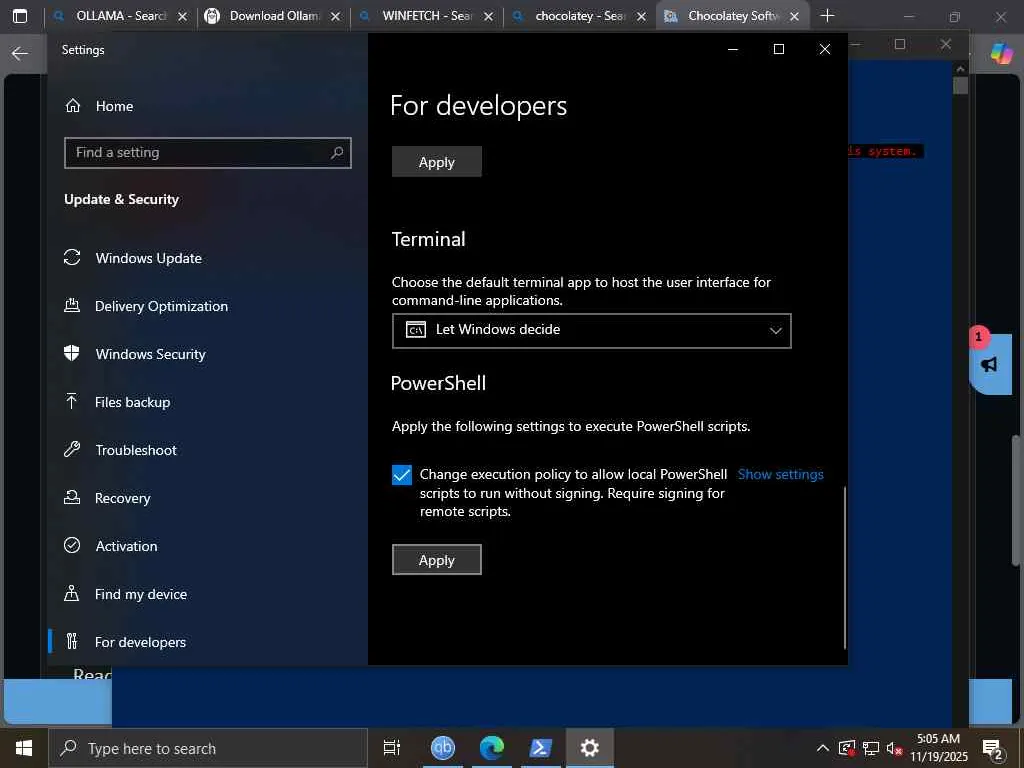Open PowerShell from the taskbar
The image size is (1024, 768).
coord(540,748)
